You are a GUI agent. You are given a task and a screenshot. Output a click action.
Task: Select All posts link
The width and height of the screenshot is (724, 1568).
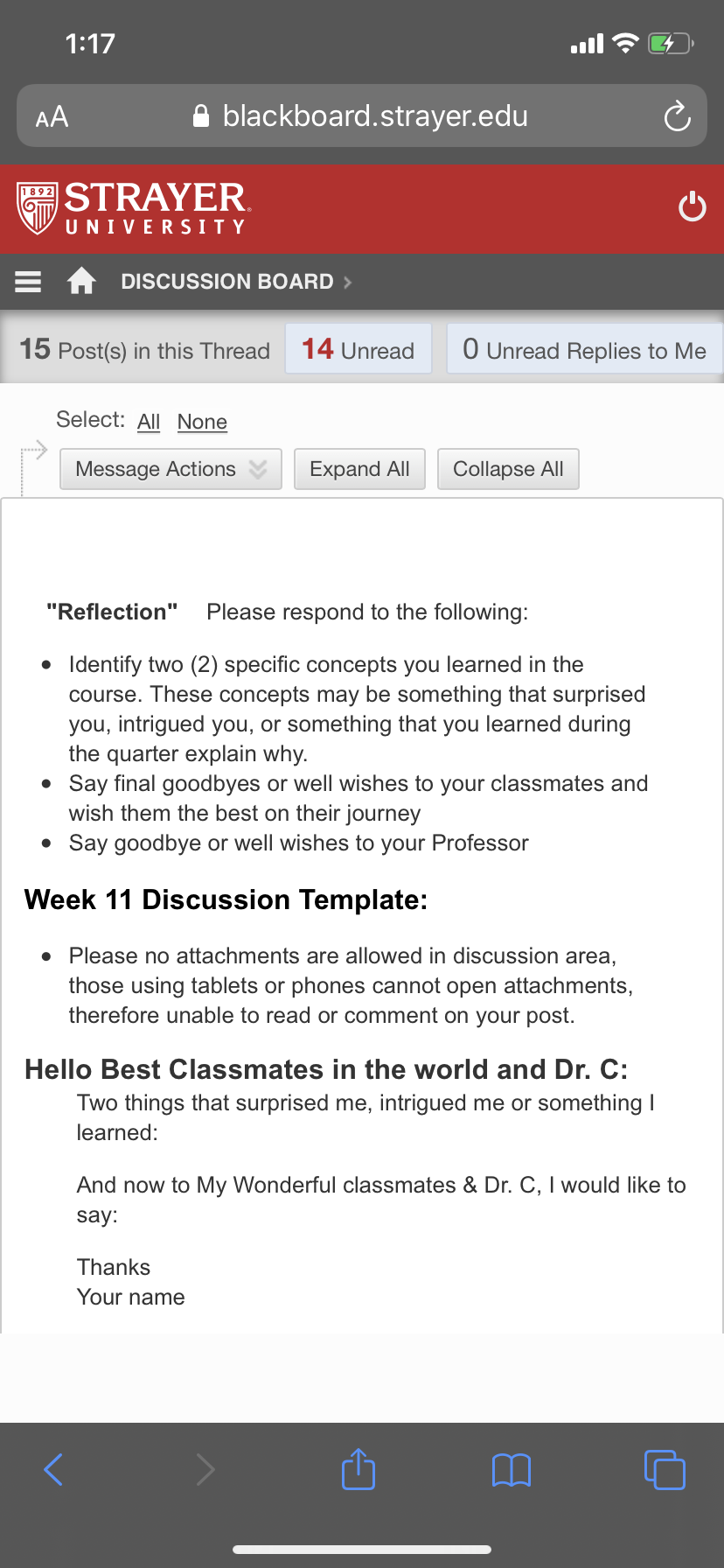[x=149, y=422]
